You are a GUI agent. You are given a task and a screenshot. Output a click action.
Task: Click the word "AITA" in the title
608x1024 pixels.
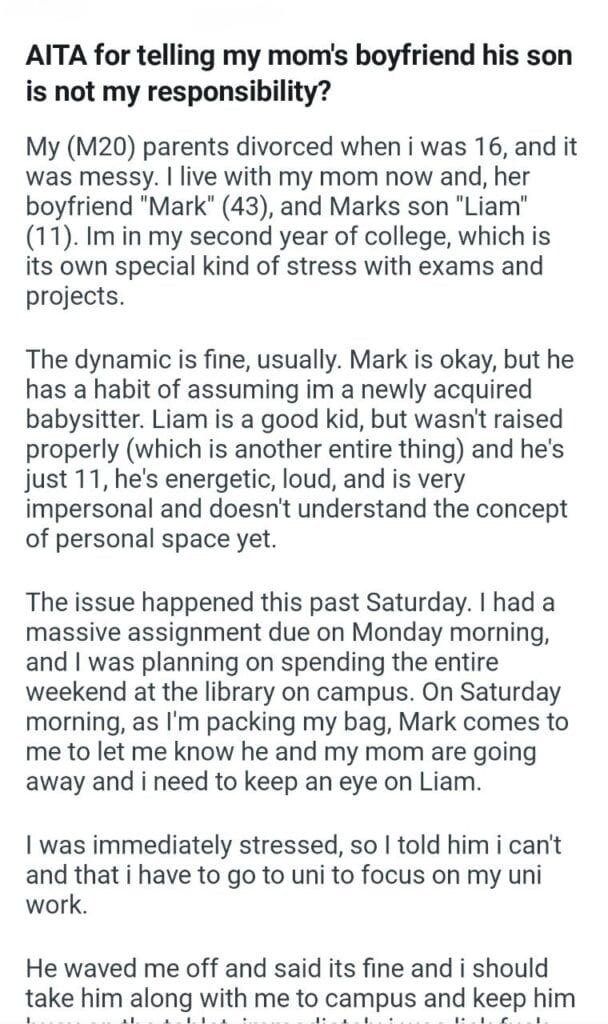coord(58,57)
